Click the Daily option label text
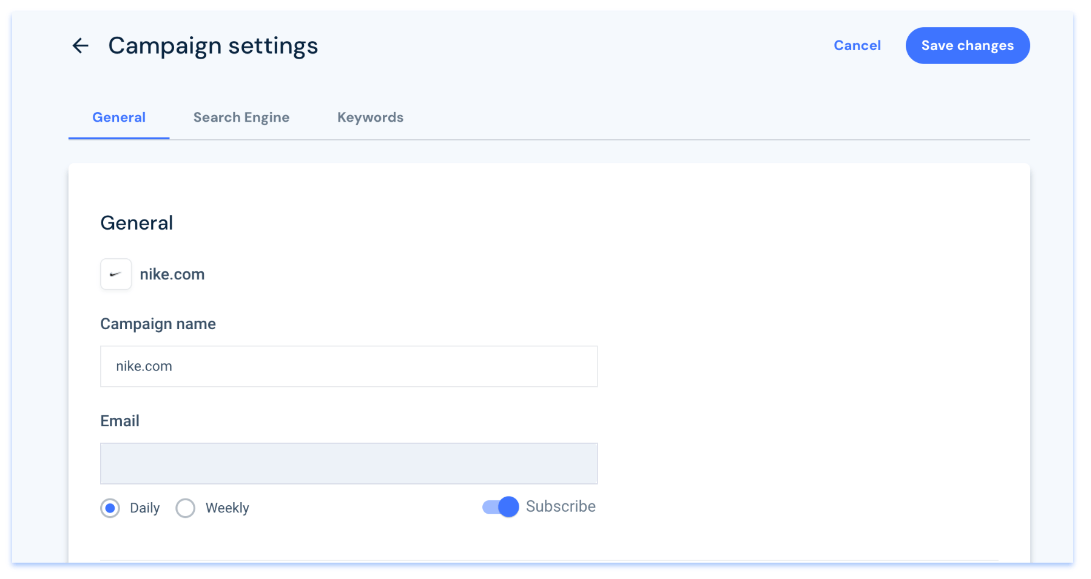The height and width of the screenshot is (579, 1091). pyautogui.click(x=145, y=508)
